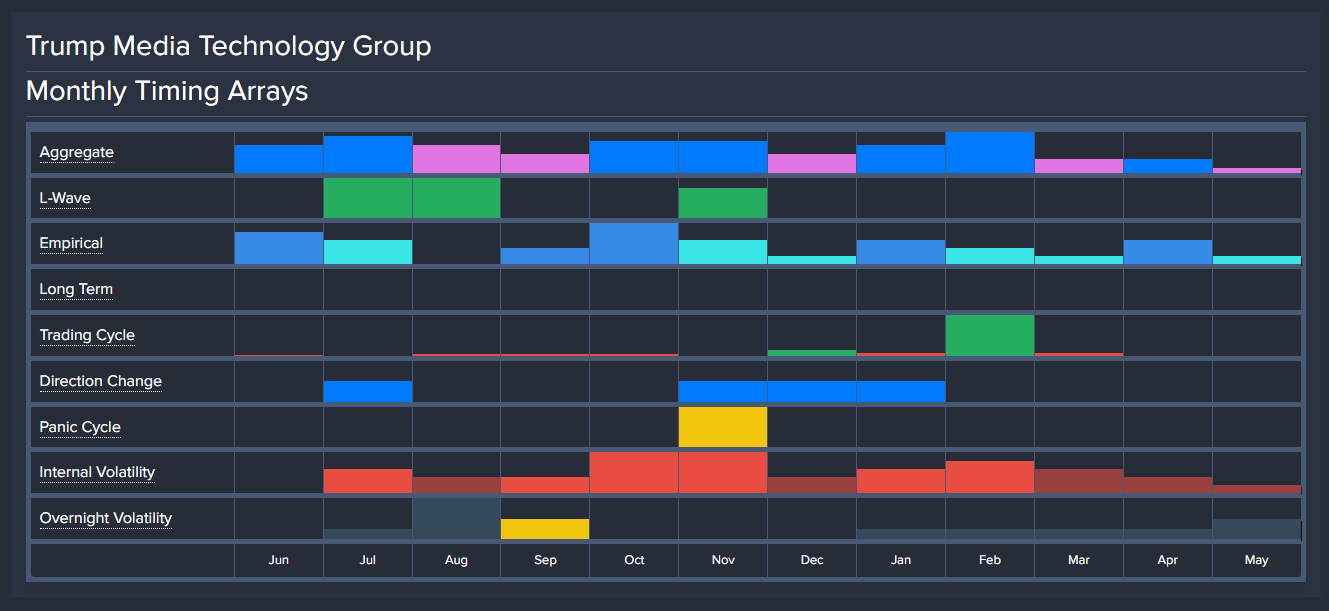Screen dimensions: 1329x611
Task: Click the Monthly Timing Arrays heading
Action: 167,91
